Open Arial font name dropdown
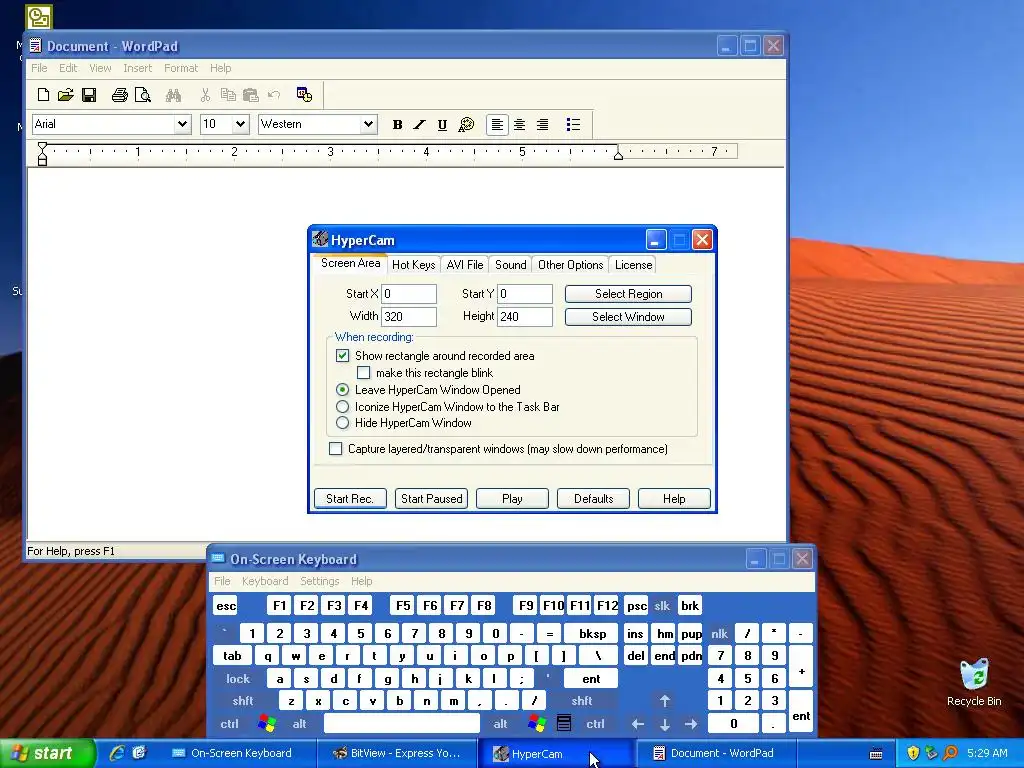 182,124
